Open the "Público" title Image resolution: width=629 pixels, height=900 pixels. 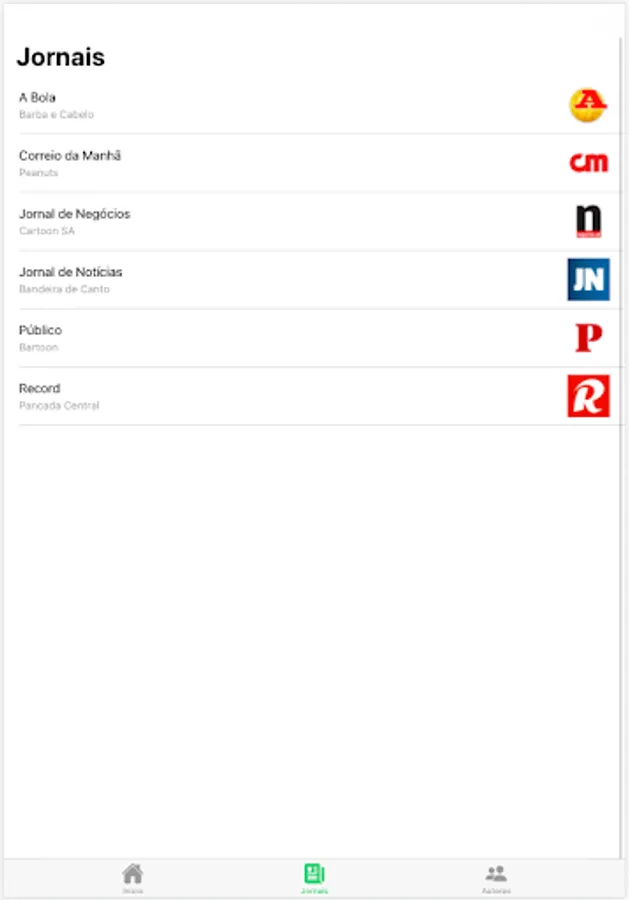(40, 330)
